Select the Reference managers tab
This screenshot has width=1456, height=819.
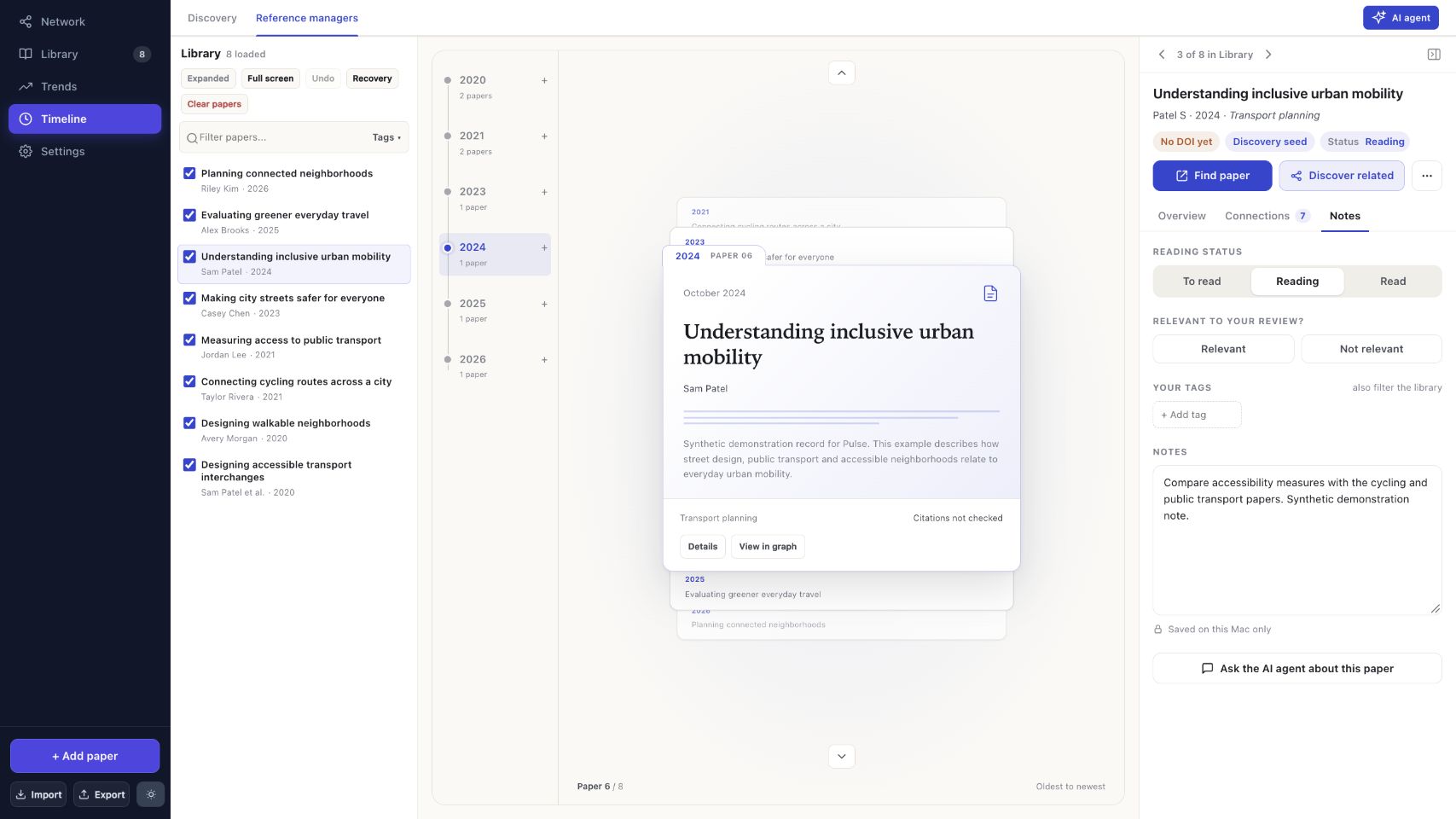pyautogui.click(x=307, y=18)
